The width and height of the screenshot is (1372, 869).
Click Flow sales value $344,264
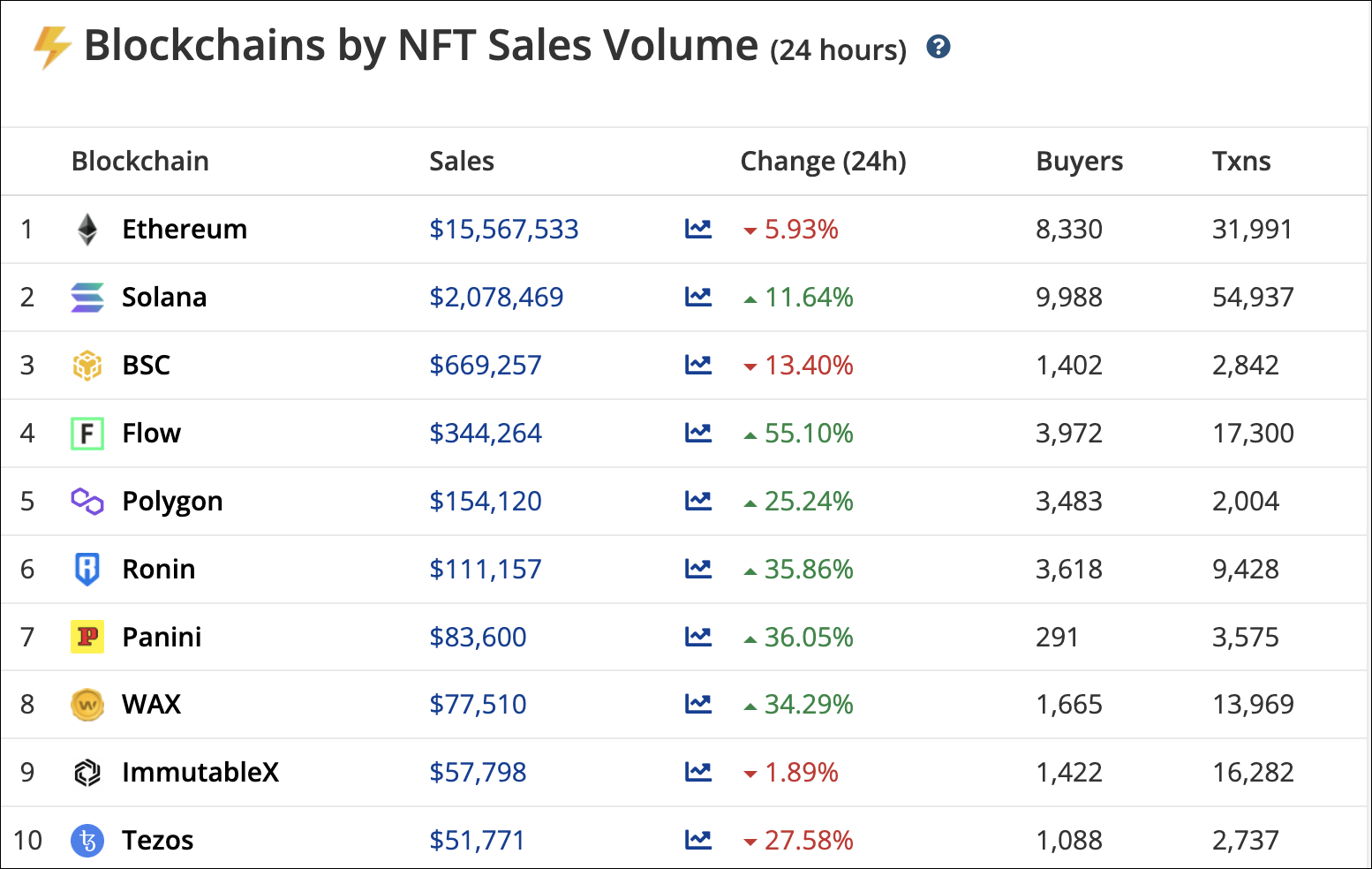coord(486,434)
